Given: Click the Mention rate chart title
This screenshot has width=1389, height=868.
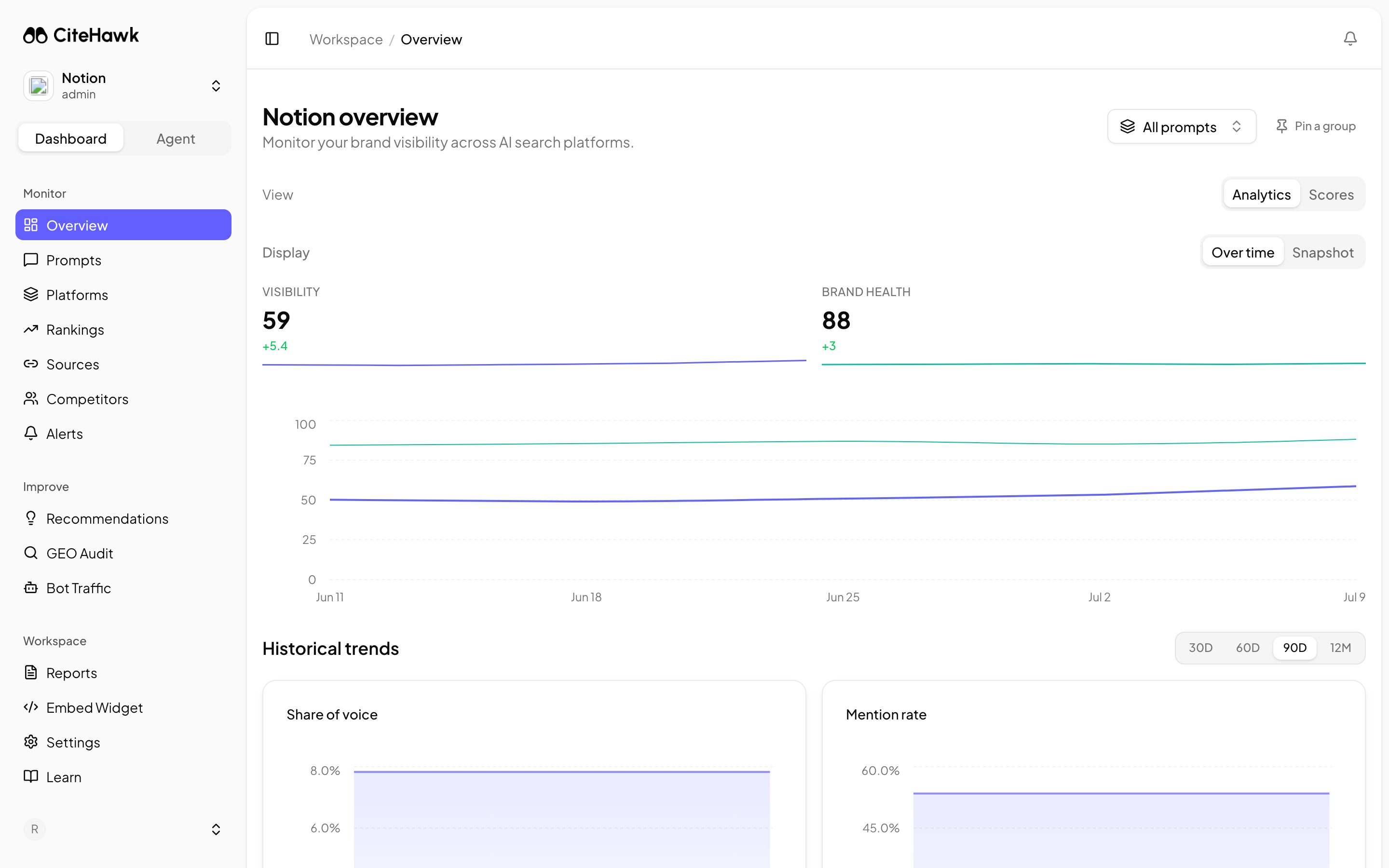Looking at the screenshot, I should point(885,714).
